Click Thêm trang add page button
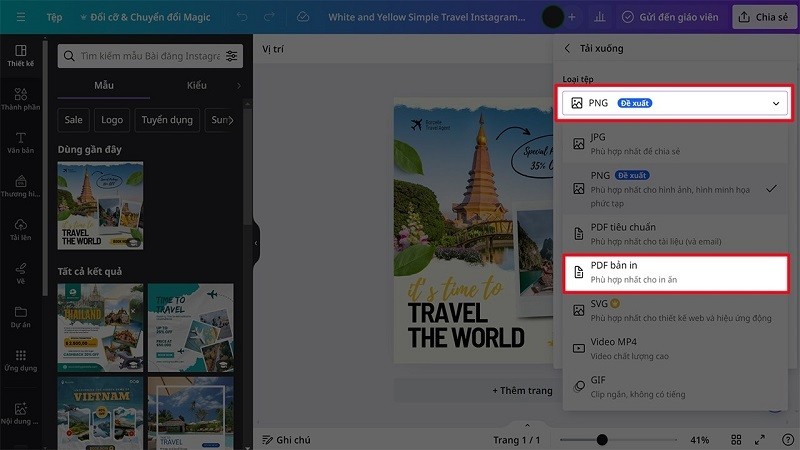The image size is (800, 450). pos(522,391)
